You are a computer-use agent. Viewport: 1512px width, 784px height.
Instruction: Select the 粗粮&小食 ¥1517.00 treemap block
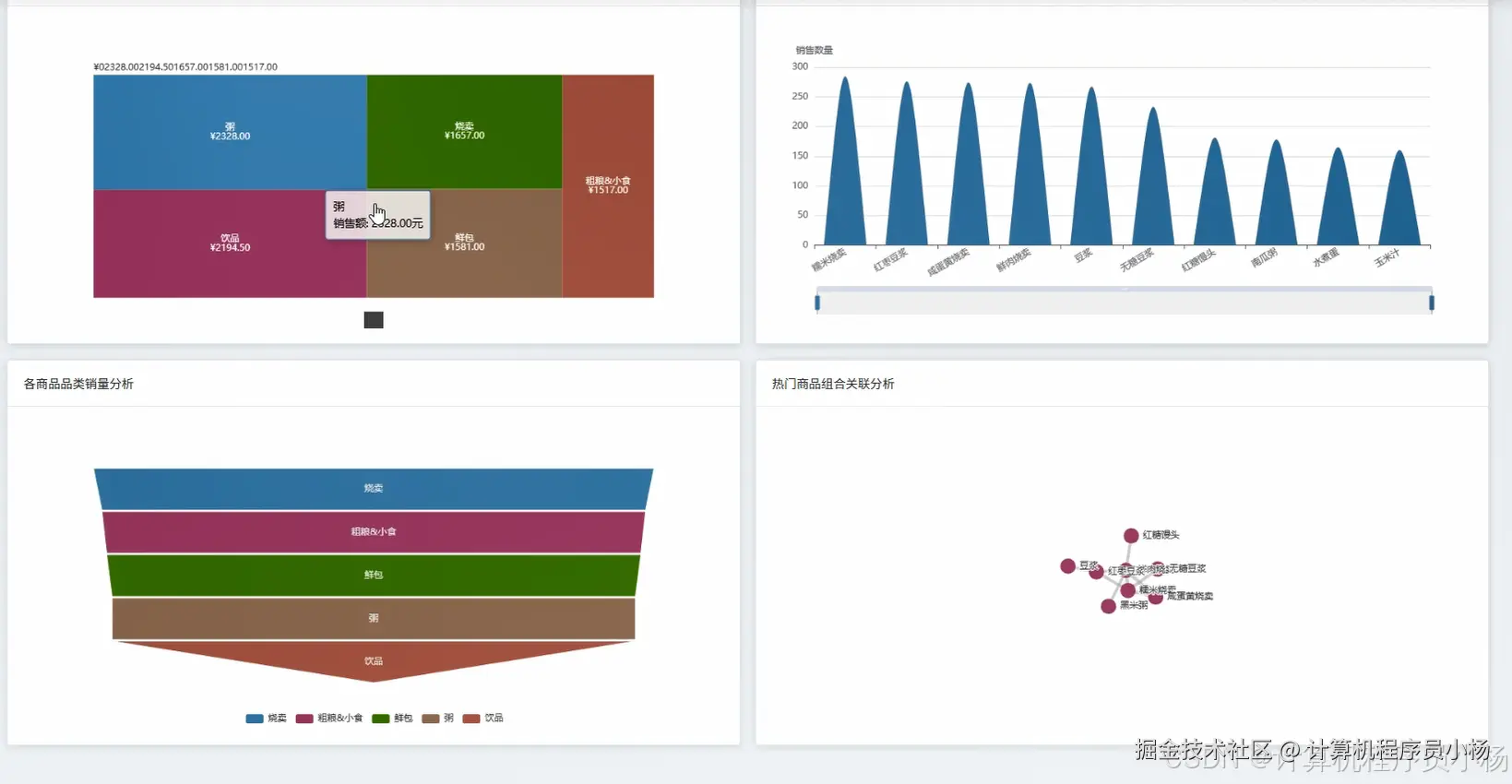608,185
